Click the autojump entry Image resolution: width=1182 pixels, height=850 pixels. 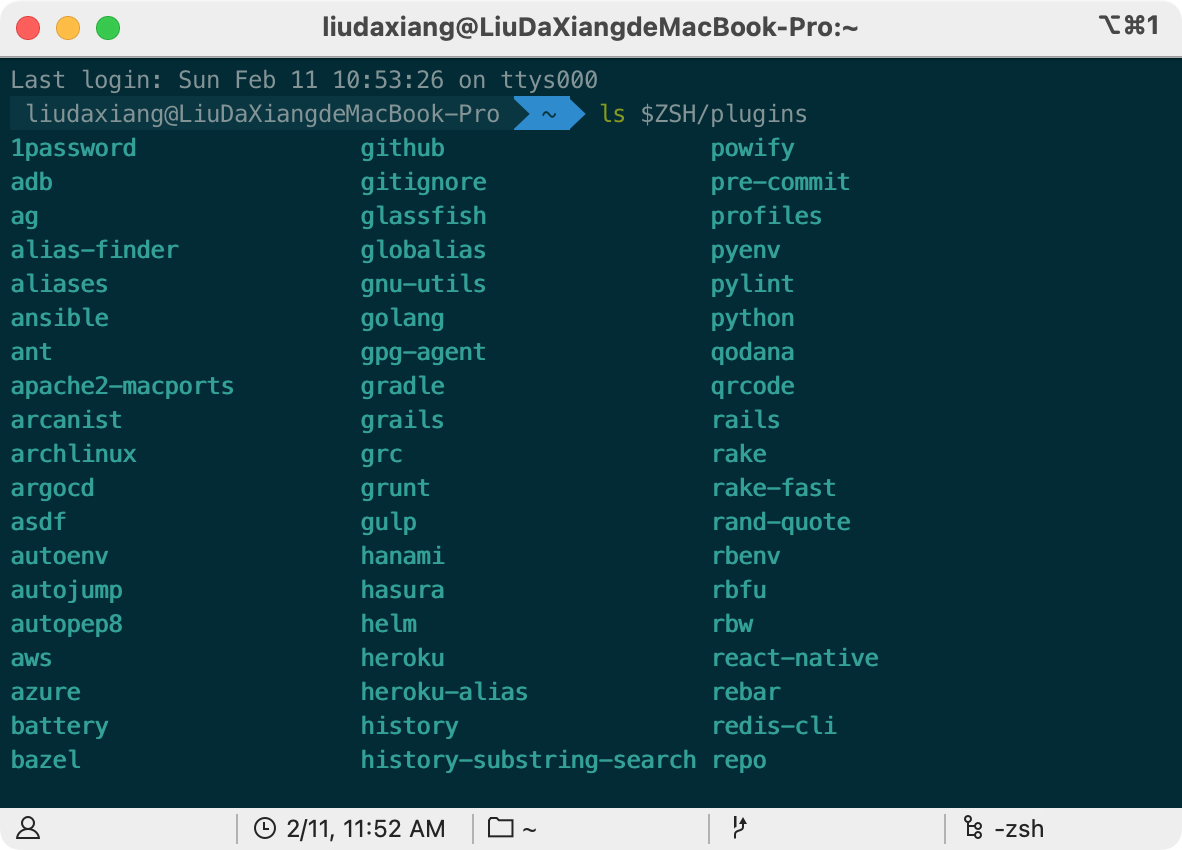[66, 591]
